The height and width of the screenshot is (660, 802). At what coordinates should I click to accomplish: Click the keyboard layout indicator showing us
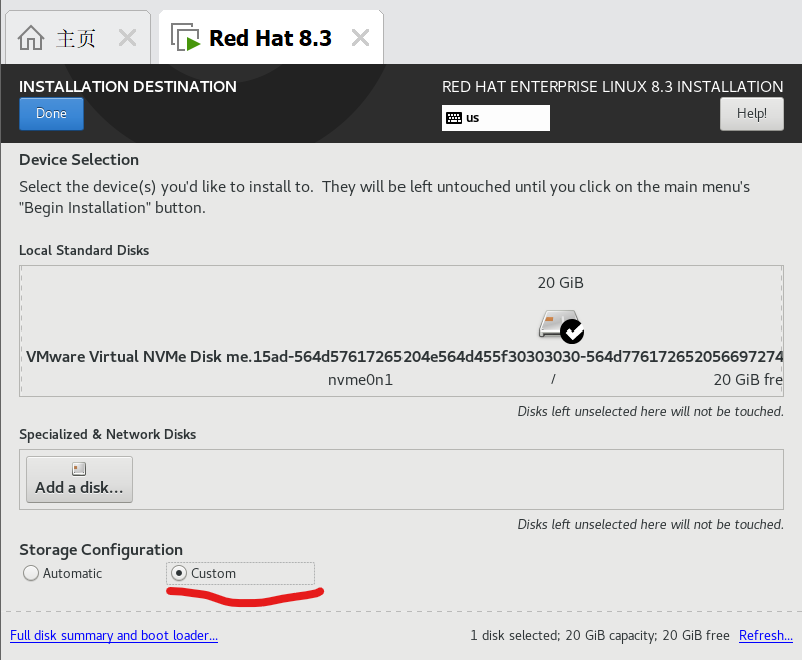[x=495, y=118]
